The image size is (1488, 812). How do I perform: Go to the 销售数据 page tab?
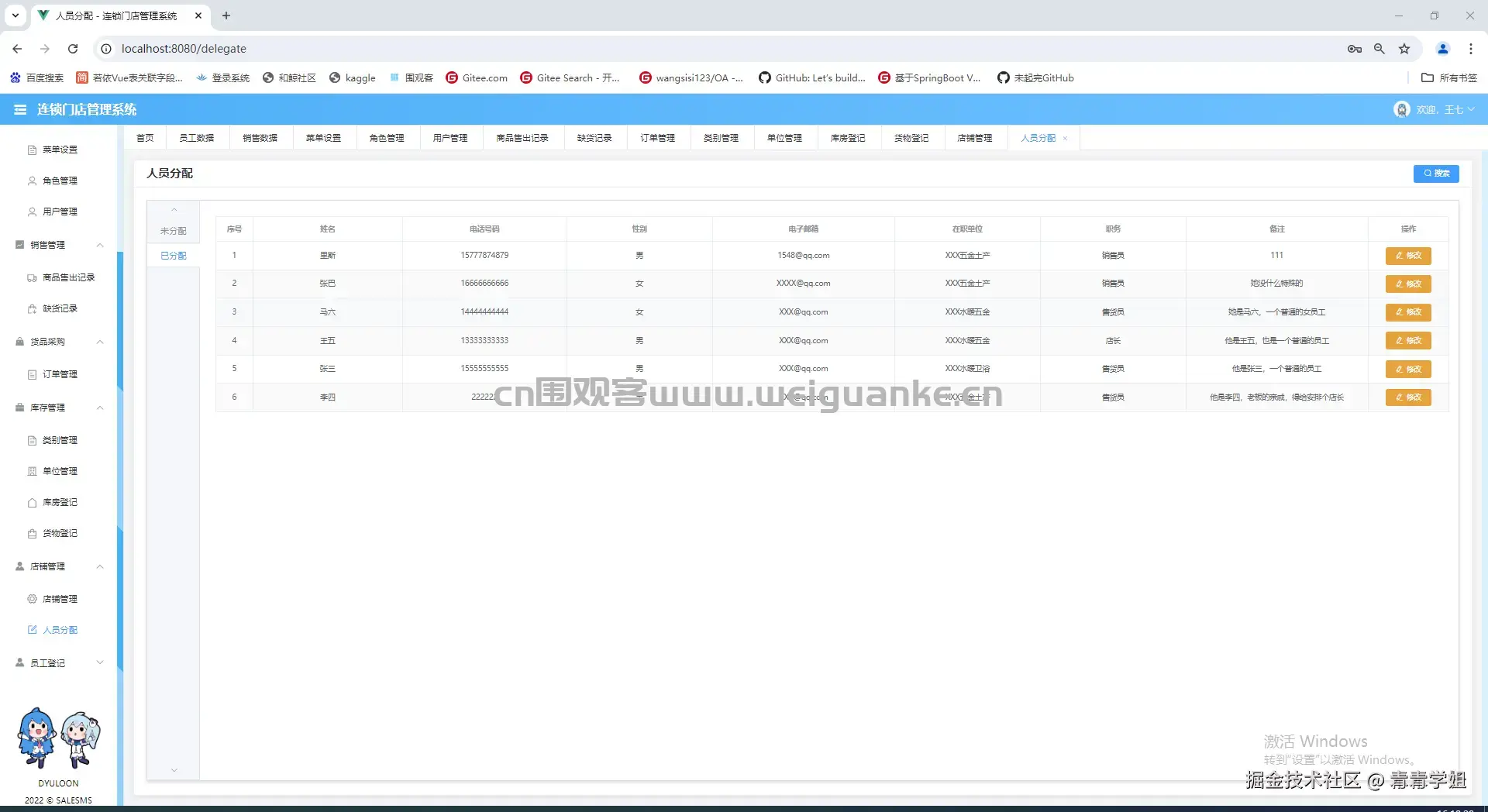point(260,138)
